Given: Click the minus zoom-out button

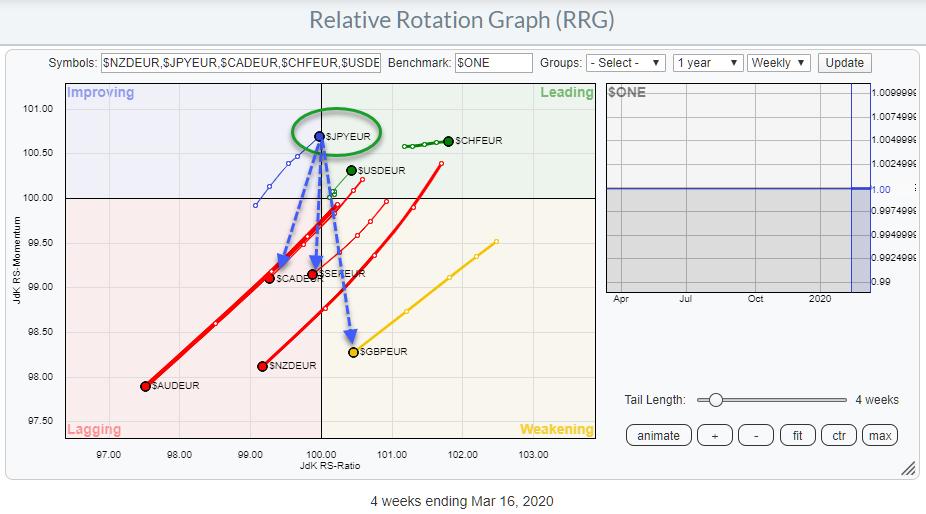Looking at the screenshot, I should 756,435.
